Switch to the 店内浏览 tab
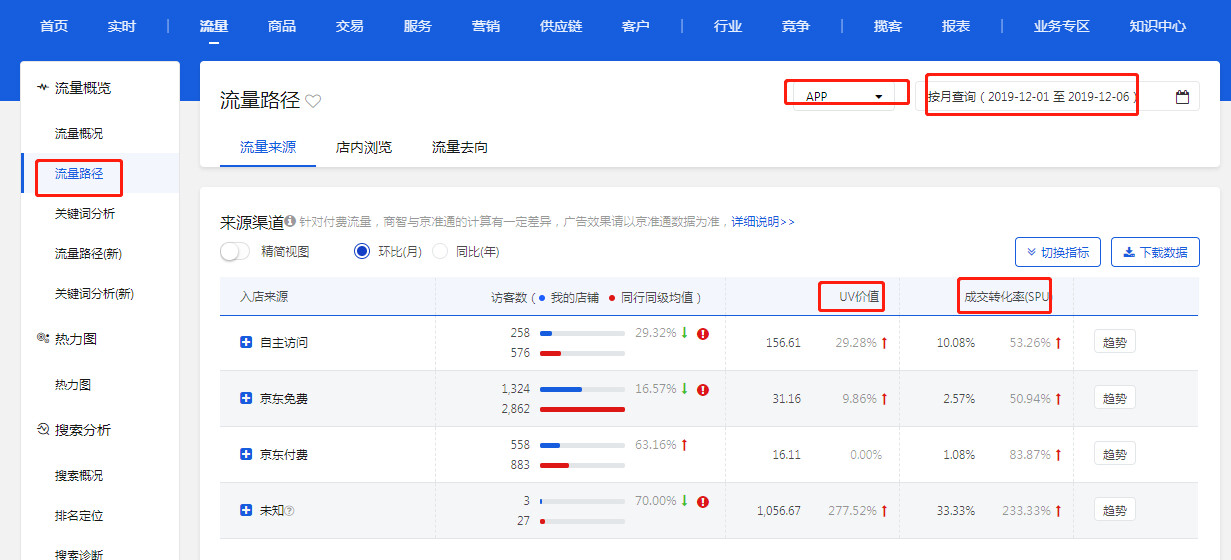 click(x=364, y=148)
